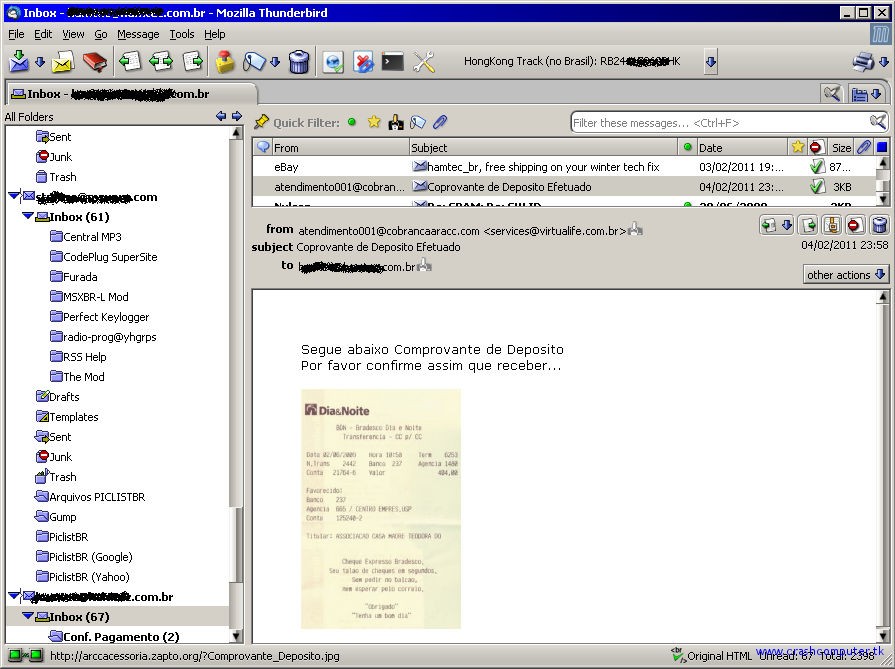Click the red X page toolbar icon
Screen dimensions: 895x669
(x=363, y=62)
